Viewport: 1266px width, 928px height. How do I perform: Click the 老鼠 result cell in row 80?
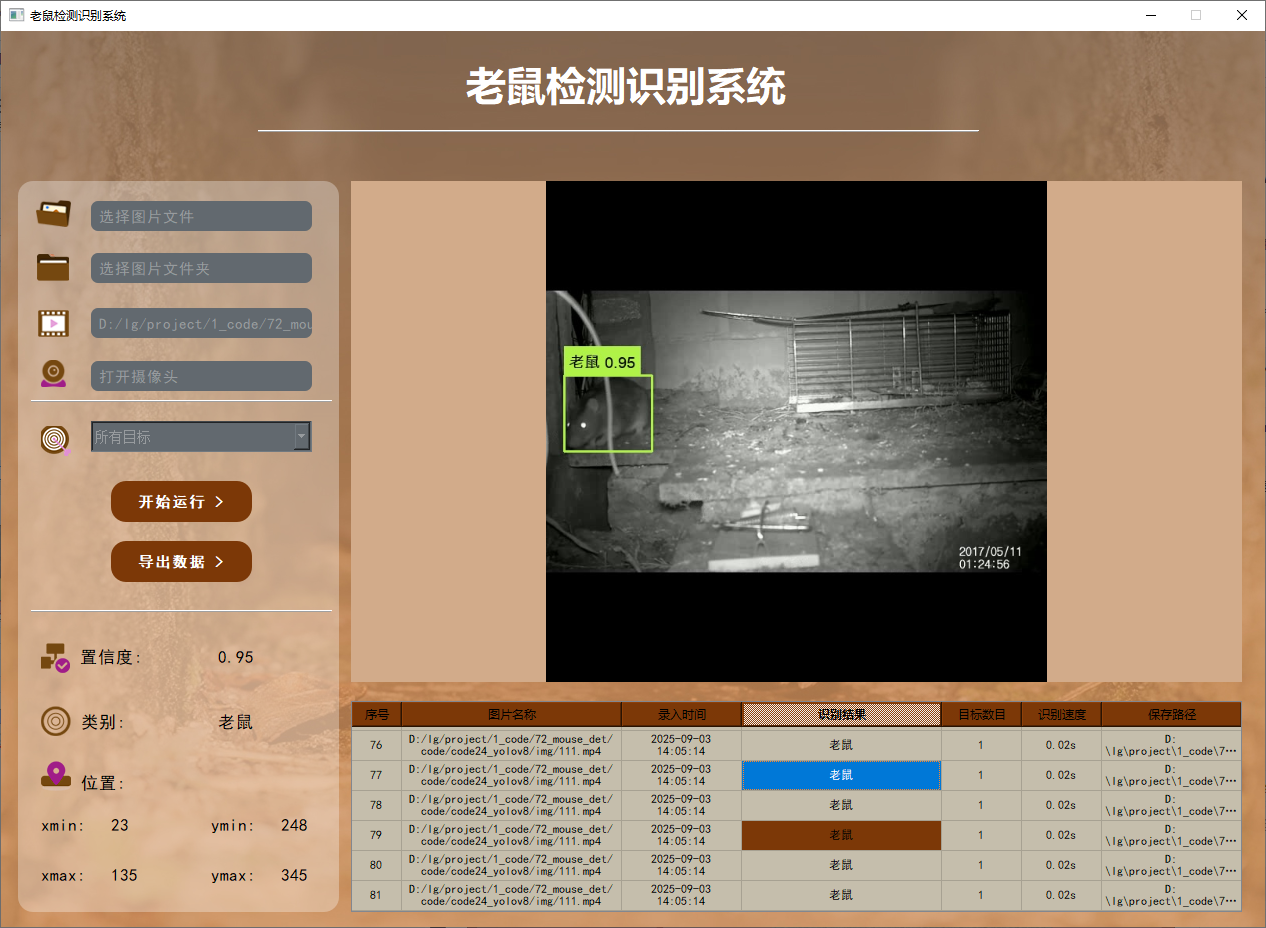click(842, 865)
